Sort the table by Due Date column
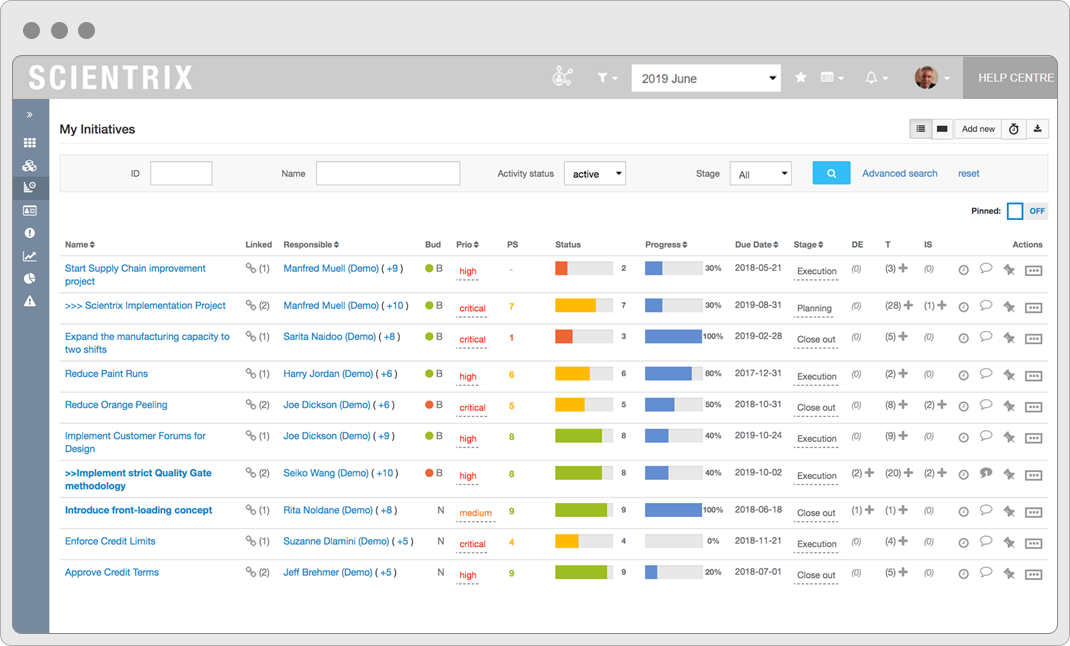This screenshot has height=646, width=1070. point(757,244)
